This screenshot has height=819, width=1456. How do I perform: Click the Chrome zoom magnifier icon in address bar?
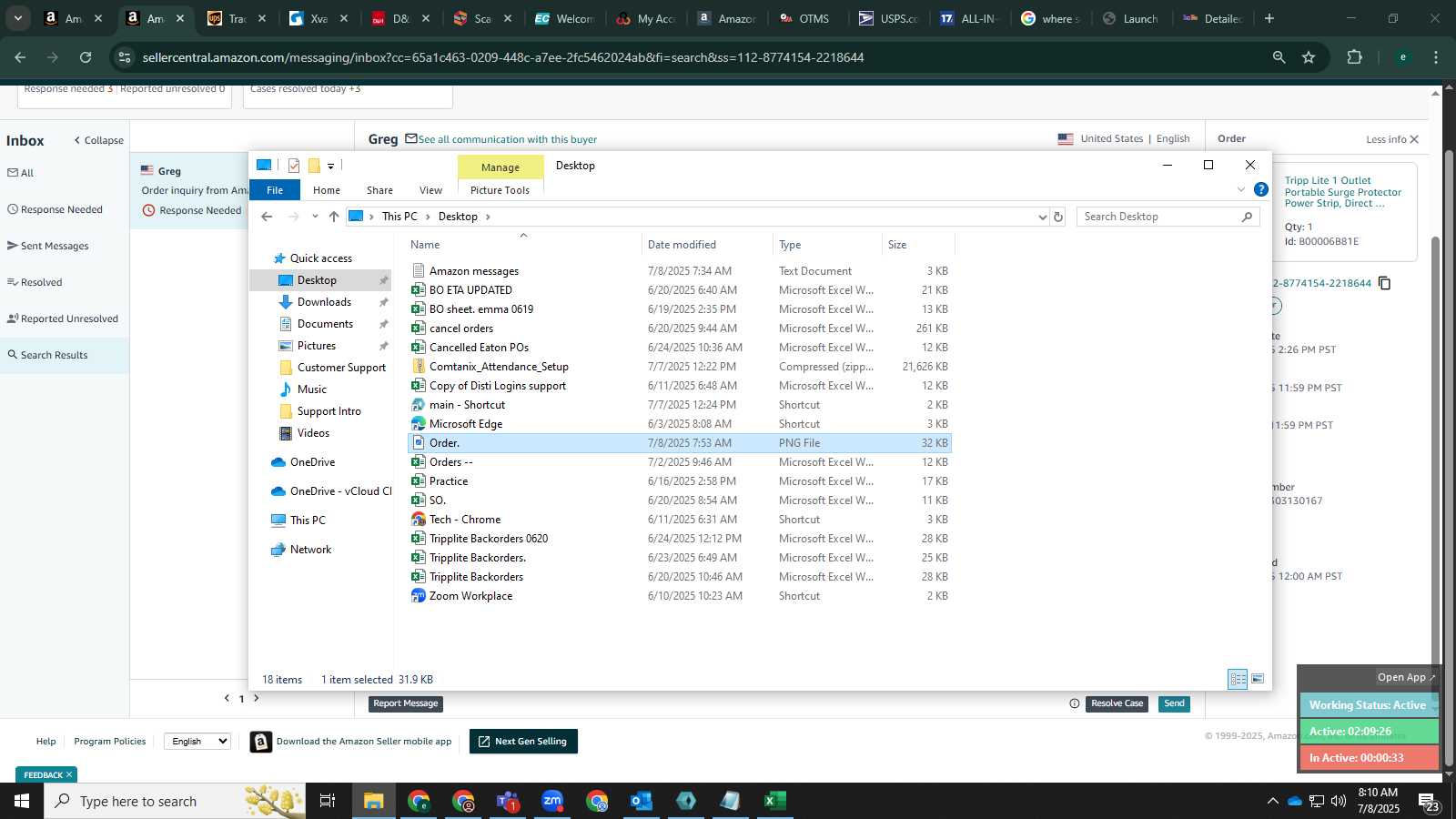tap(1279, 57)
